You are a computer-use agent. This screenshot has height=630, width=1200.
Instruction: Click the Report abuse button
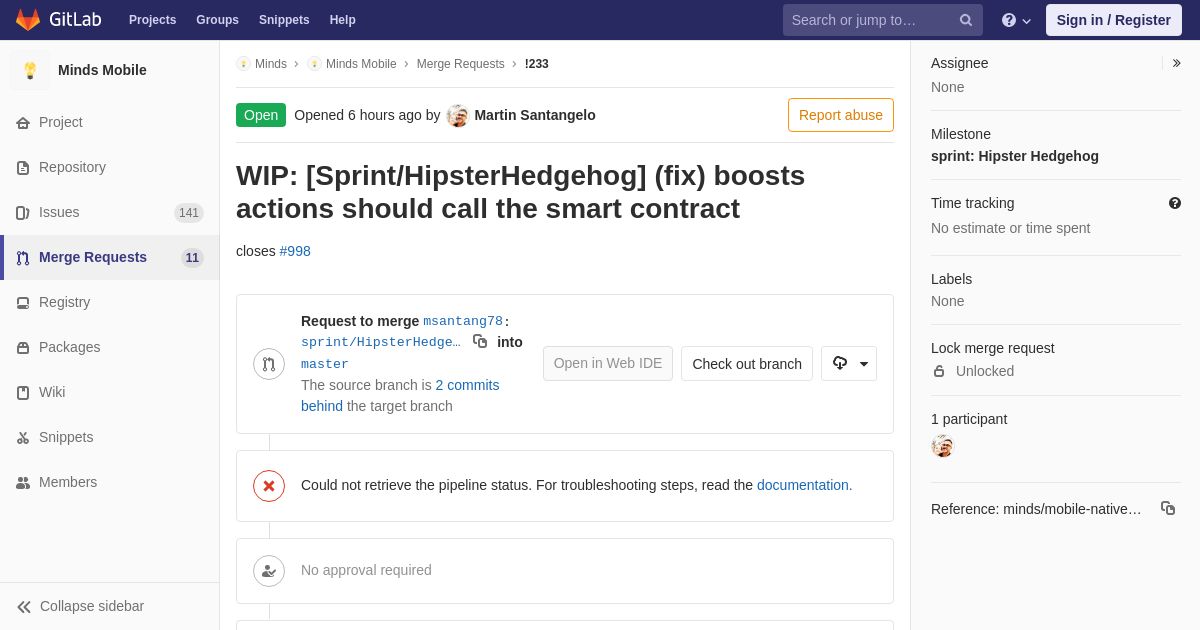[x=841, y=115]
